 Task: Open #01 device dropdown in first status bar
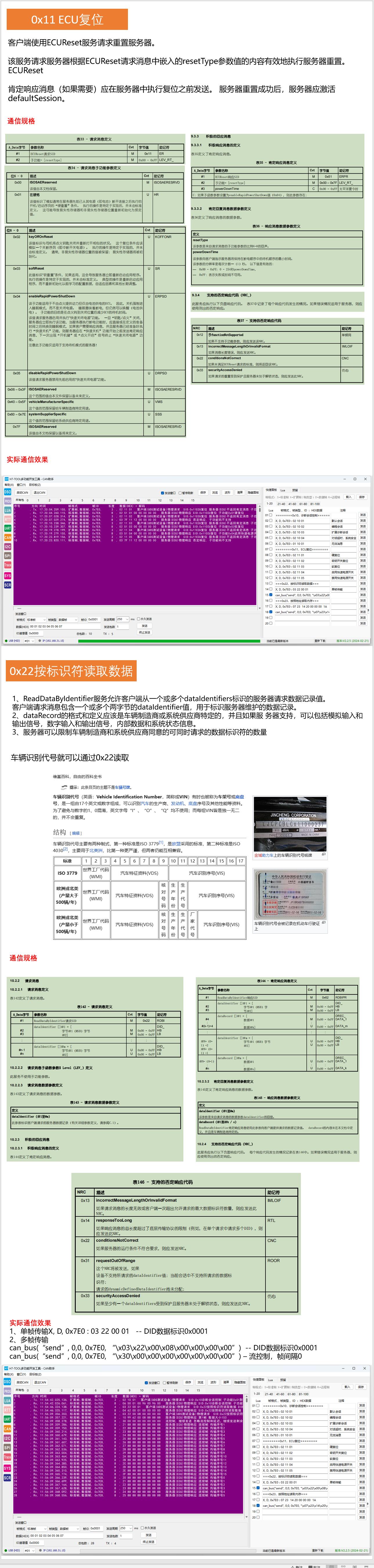(x=29, y=641)
